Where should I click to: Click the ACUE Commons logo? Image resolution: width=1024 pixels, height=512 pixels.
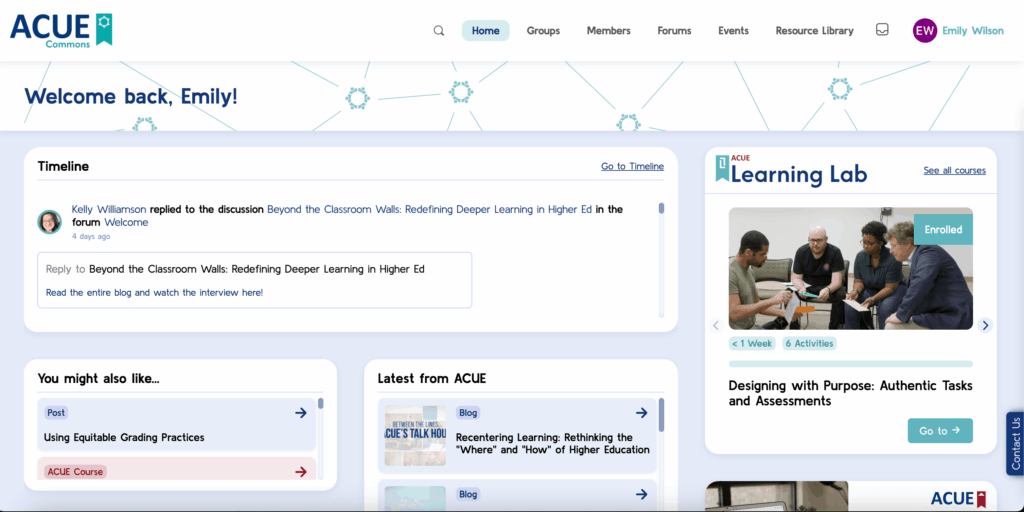tap(61, 30)
